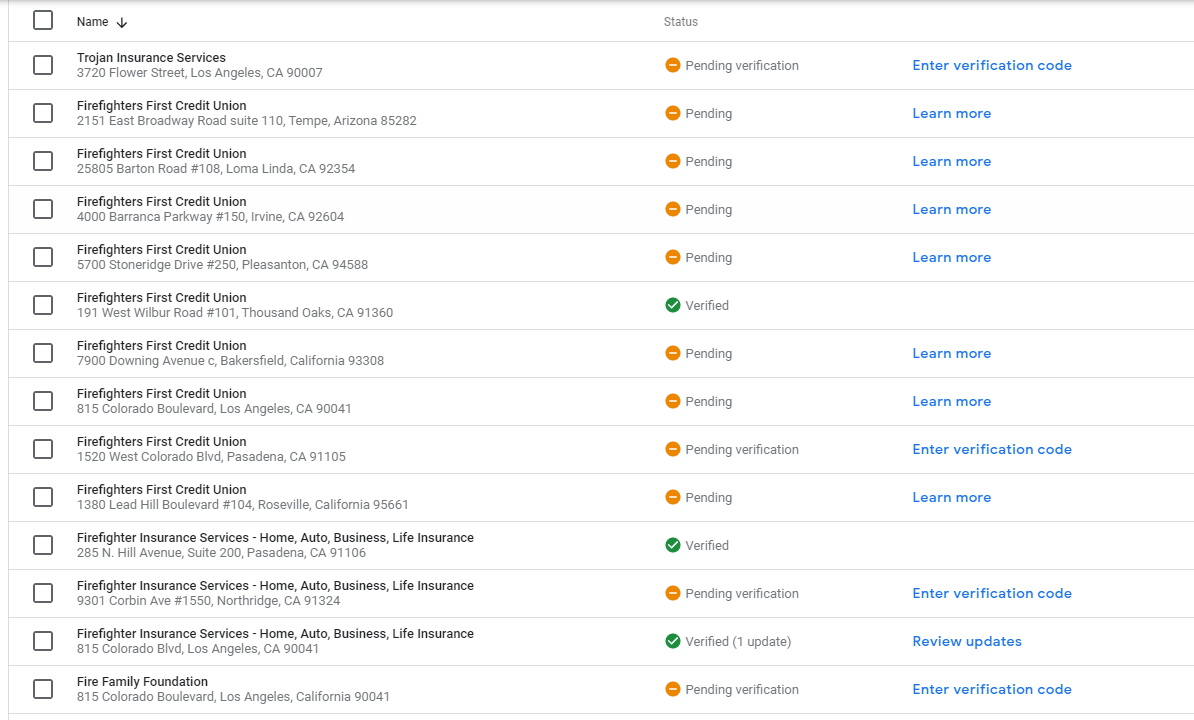The height and width of the screenshot is (720, 1194).
Task: Check the box for 1520 West Colorado Blvd
Action: point(43,449)
